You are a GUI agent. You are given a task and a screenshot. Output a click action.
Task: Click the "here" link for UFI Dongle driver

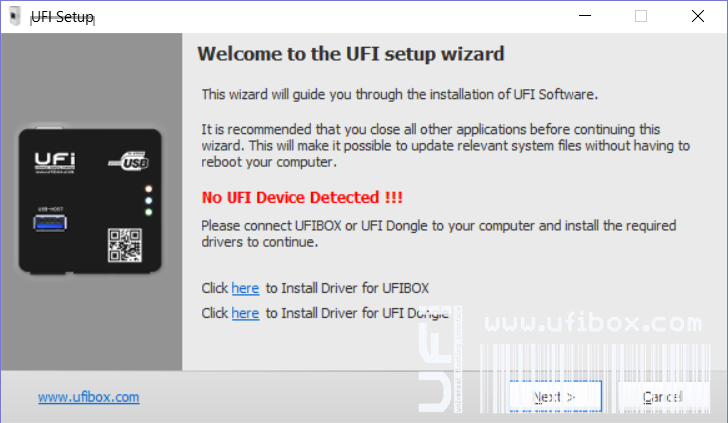pos(245,313)
